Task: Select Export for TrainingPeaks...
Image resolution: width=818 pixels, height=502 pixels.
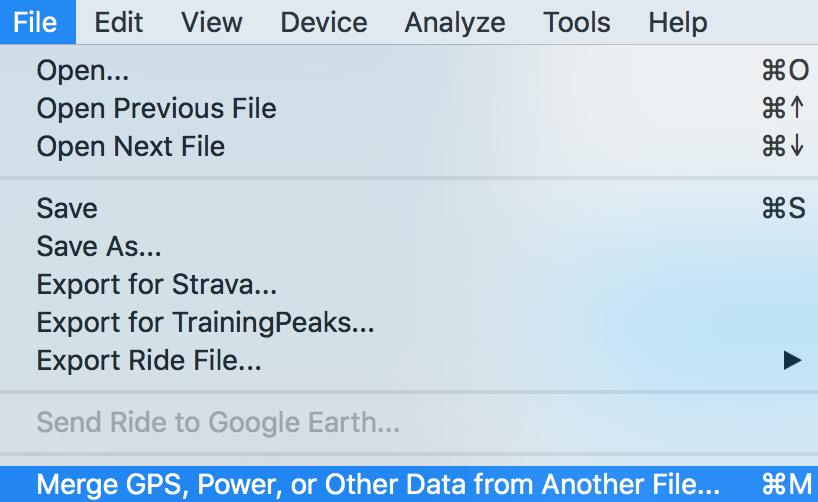Action: point(205,322)
